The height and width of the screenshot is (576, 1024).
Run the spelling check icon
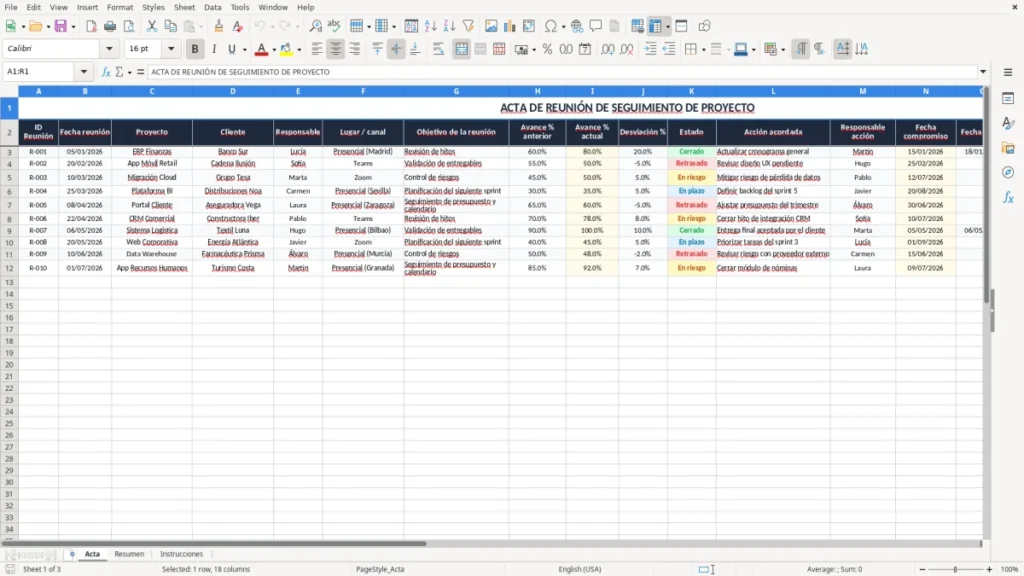[334, 26]
